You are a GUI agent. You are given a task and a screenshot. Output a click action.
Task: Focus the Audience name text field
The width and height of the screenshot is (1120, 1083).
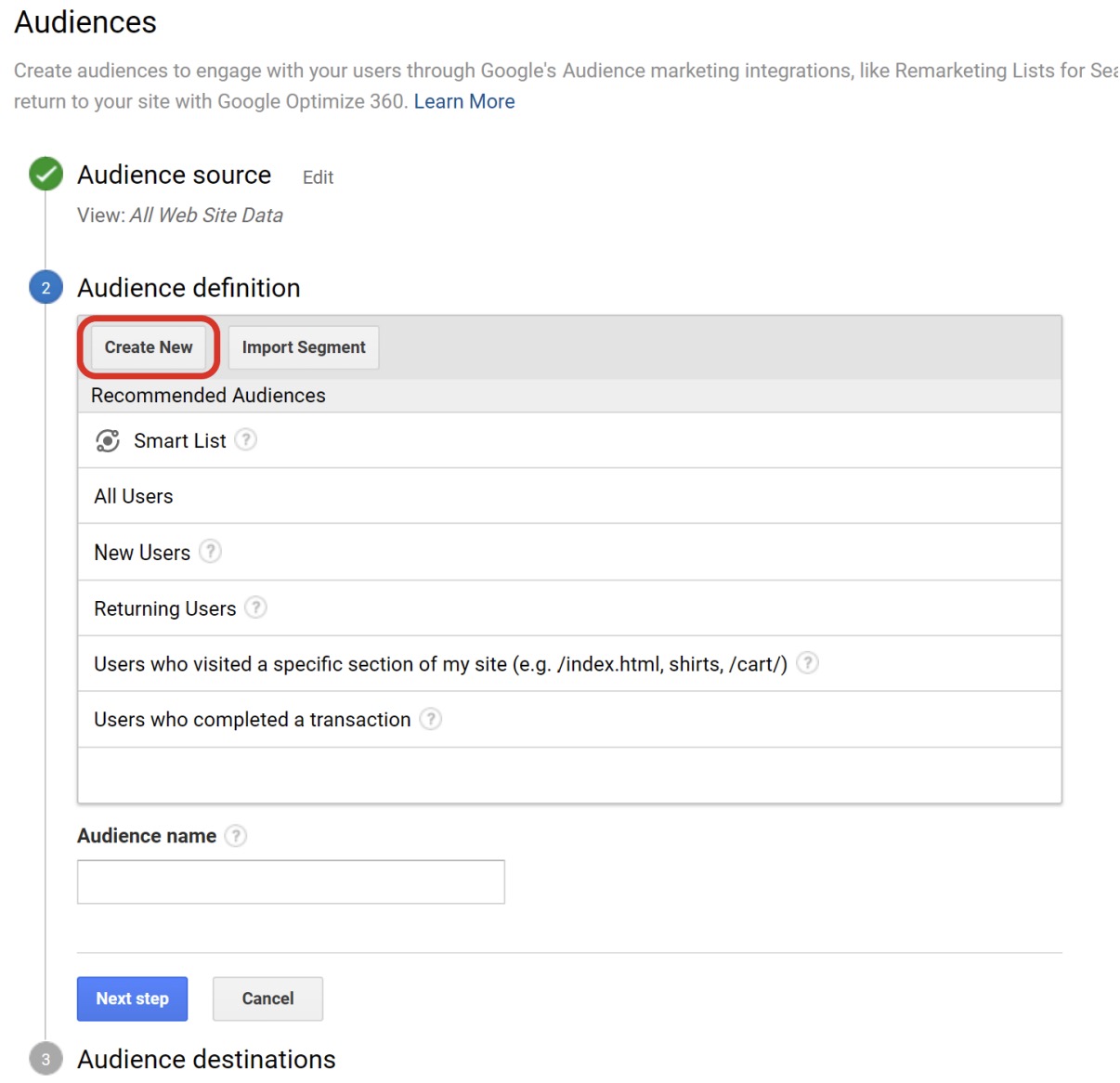click(291, 881)
